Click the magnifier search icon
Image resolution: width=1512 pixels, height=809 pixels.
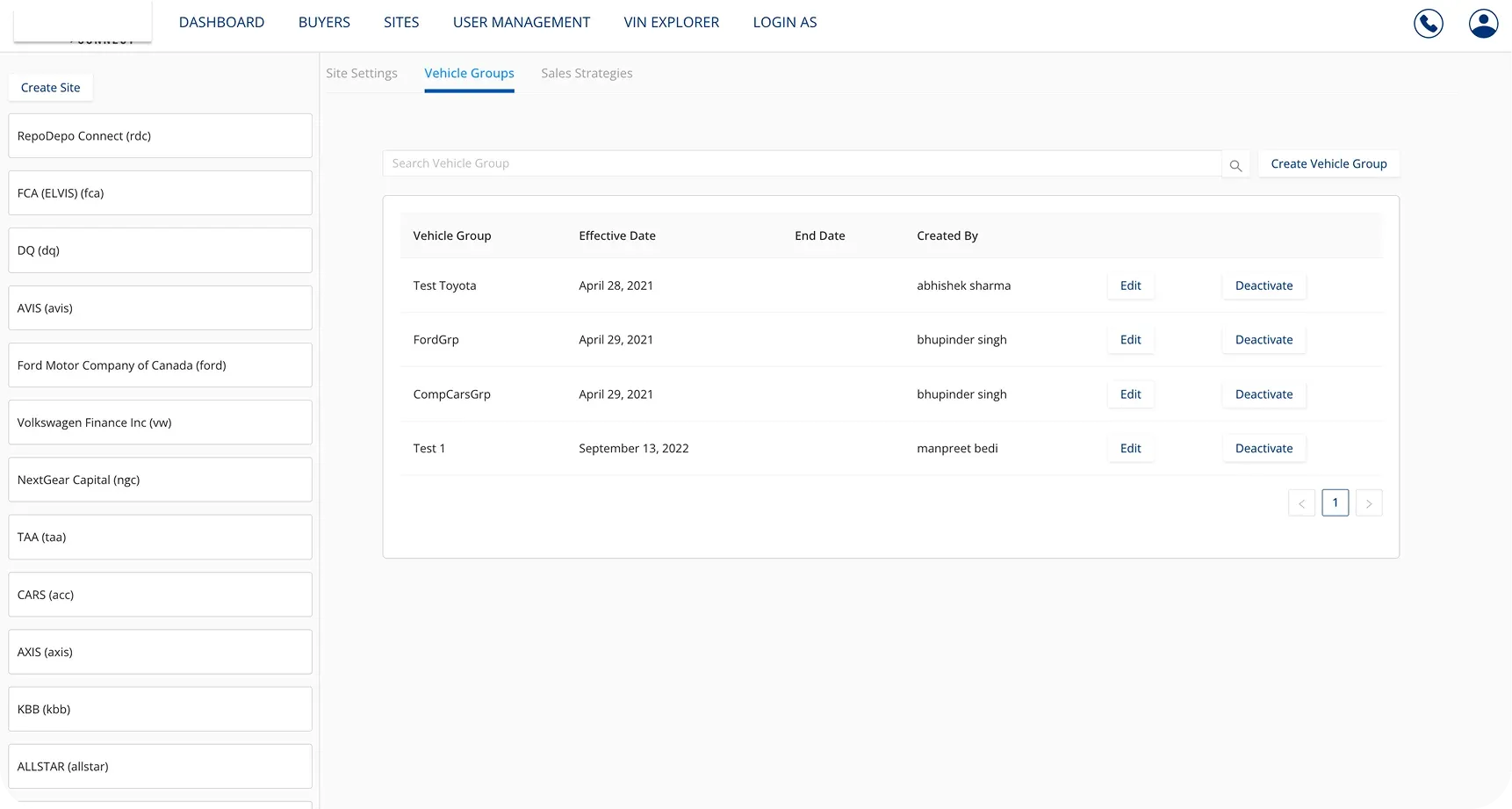pyautogui.click(x=1235, y=165)
